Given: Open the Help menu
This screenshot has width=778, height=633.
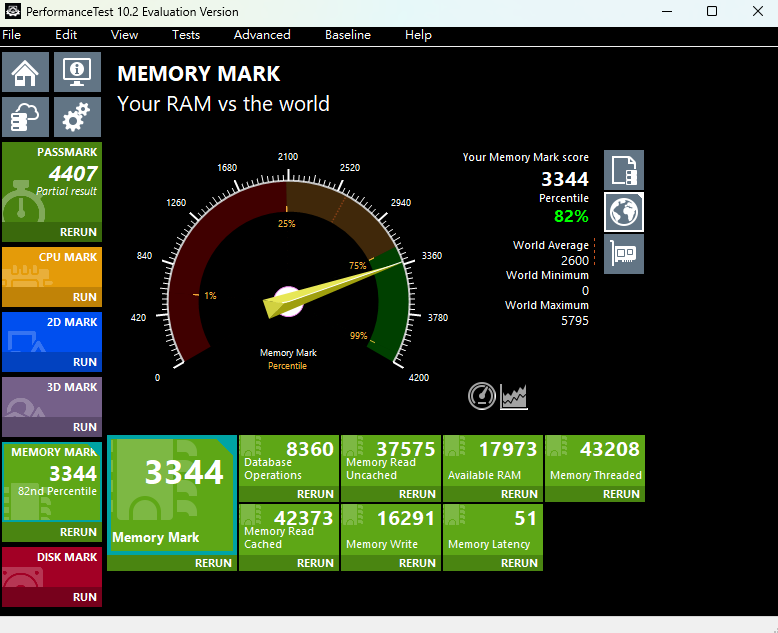Looking at the screenshot, I should (418, 35).
